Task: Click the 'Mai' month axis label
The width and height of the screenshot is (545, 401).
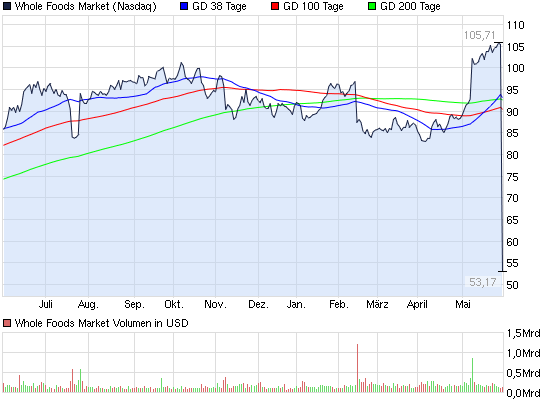Action: 463,304
